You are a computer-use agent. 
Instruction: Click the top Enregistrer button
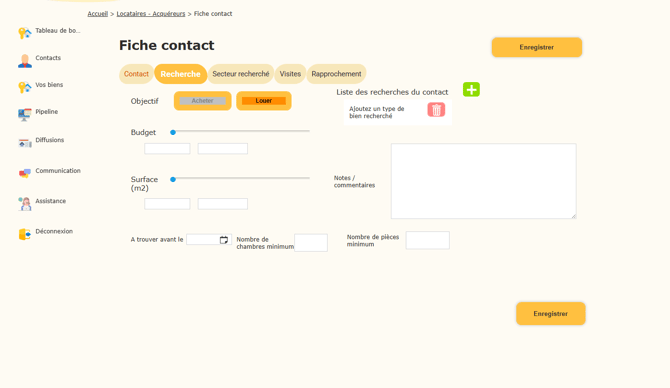tap(537, 47)
